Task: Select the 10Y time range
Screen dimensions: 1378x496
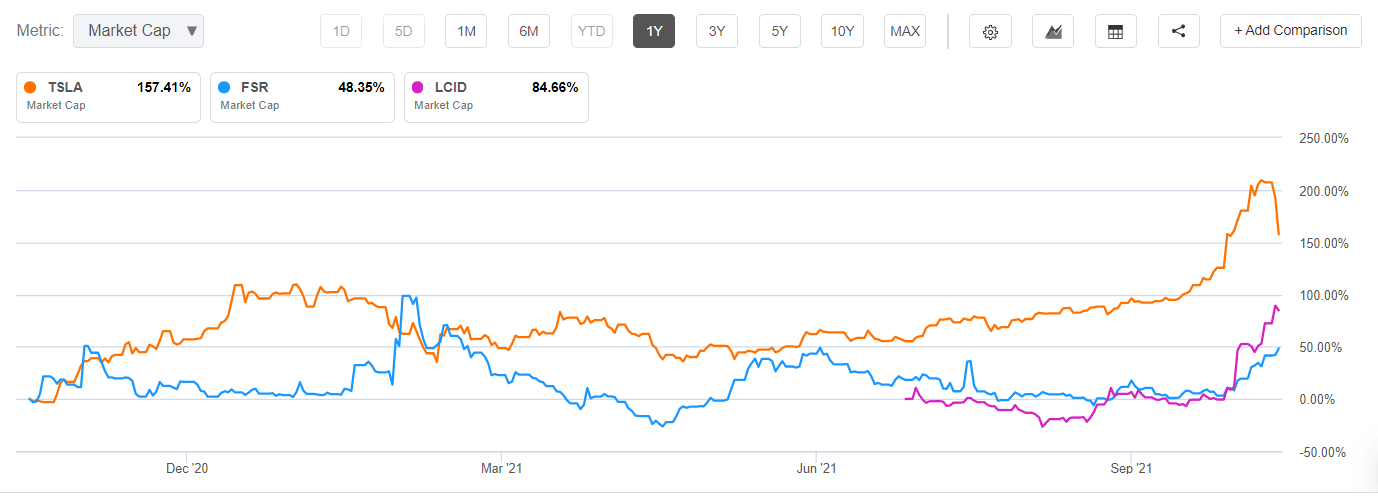Action: tap(842, 31)
